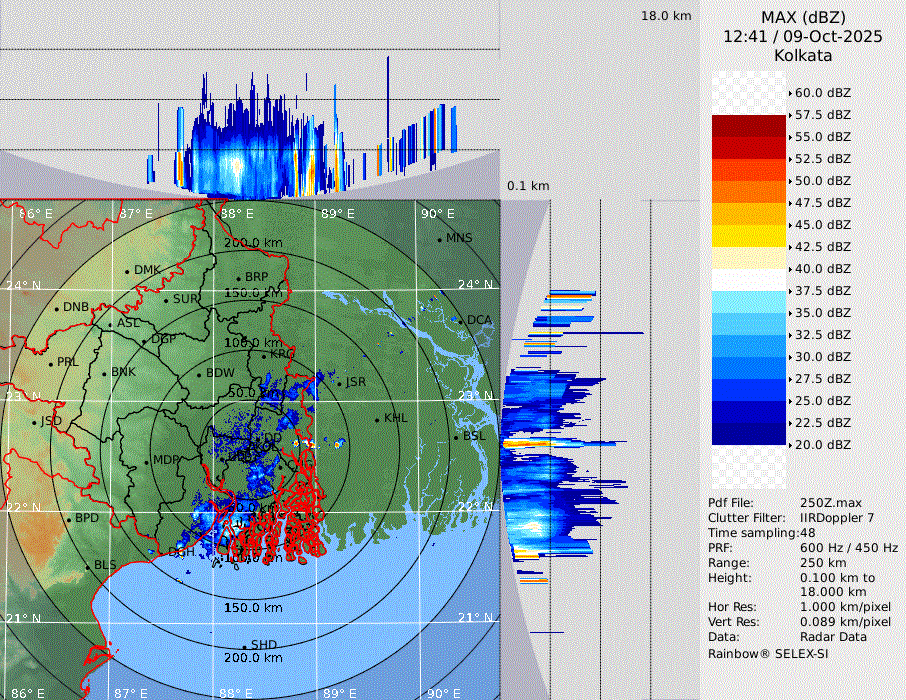This screenshot has height=700, width=906.
Task: Select the DCA station marker
Action: 461,320
